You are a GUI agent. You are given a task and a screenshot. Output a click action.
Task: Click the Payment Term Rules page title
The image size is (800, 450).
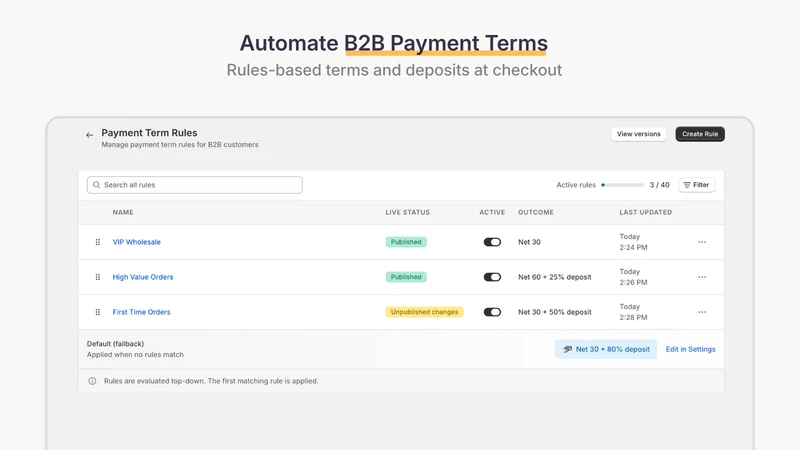[x=149, y=133]
